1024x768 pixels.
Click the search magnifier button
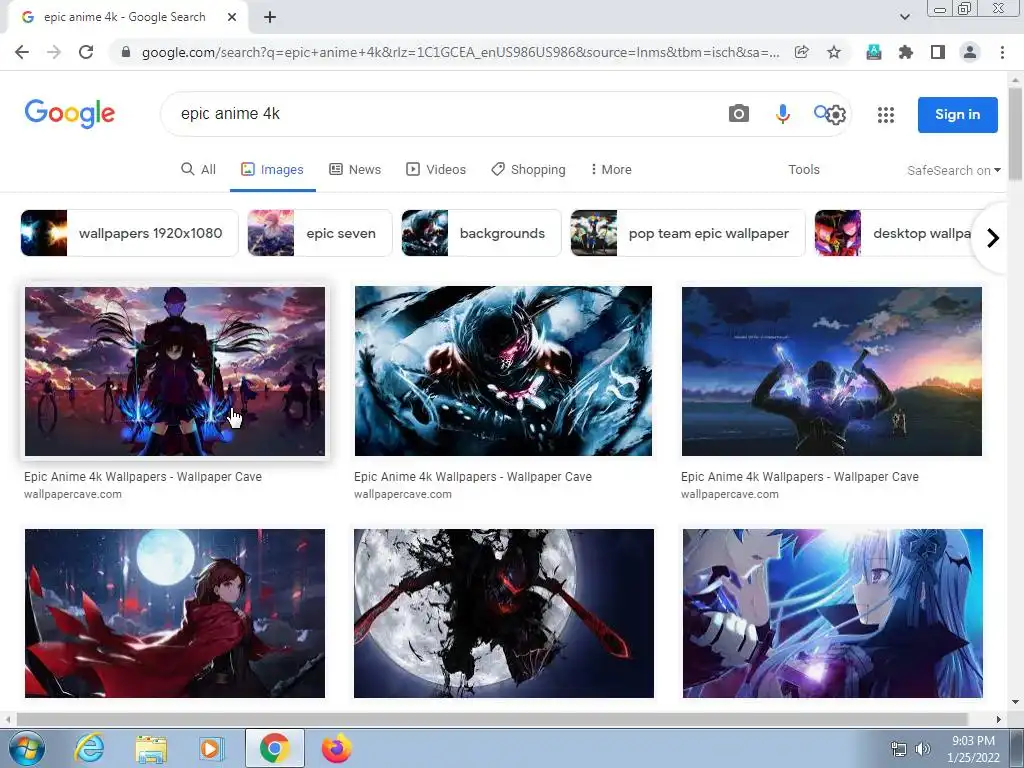click(820, 112)
